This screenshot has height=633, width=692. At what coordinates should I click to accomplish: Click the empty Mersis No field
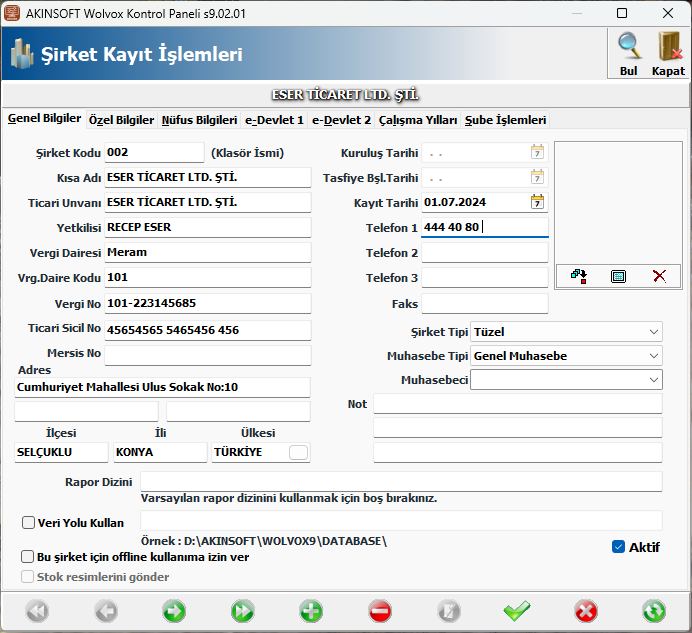(208, 355)
